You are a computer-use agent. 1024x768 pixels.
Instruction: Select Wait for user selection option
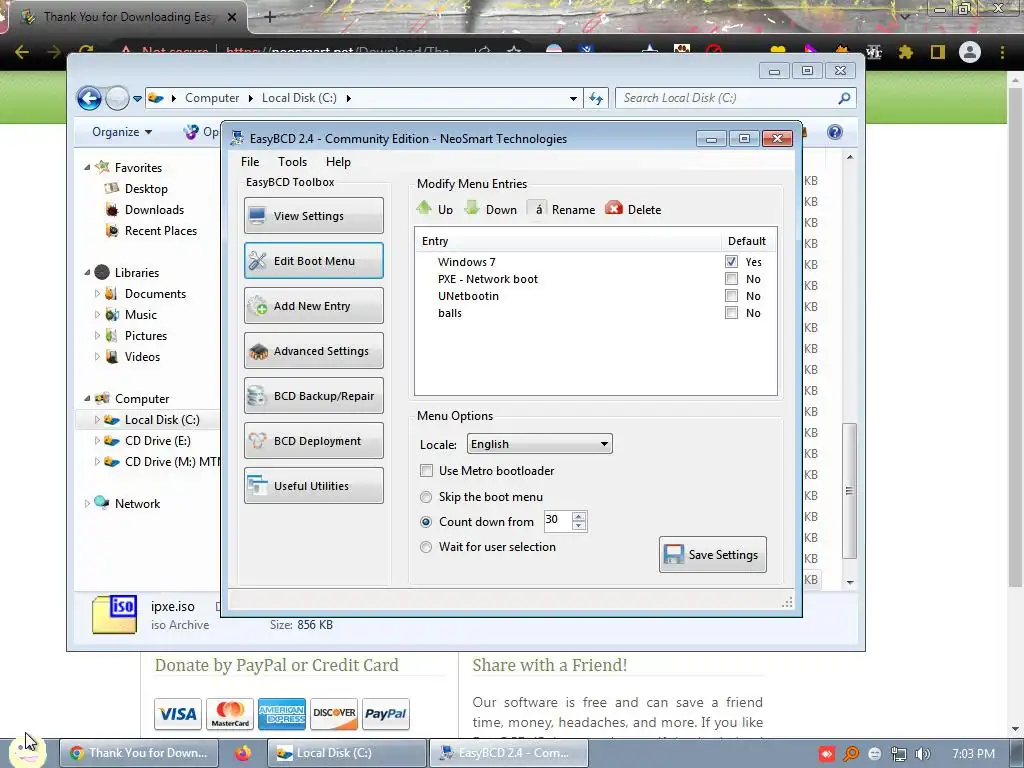[426, 547]
